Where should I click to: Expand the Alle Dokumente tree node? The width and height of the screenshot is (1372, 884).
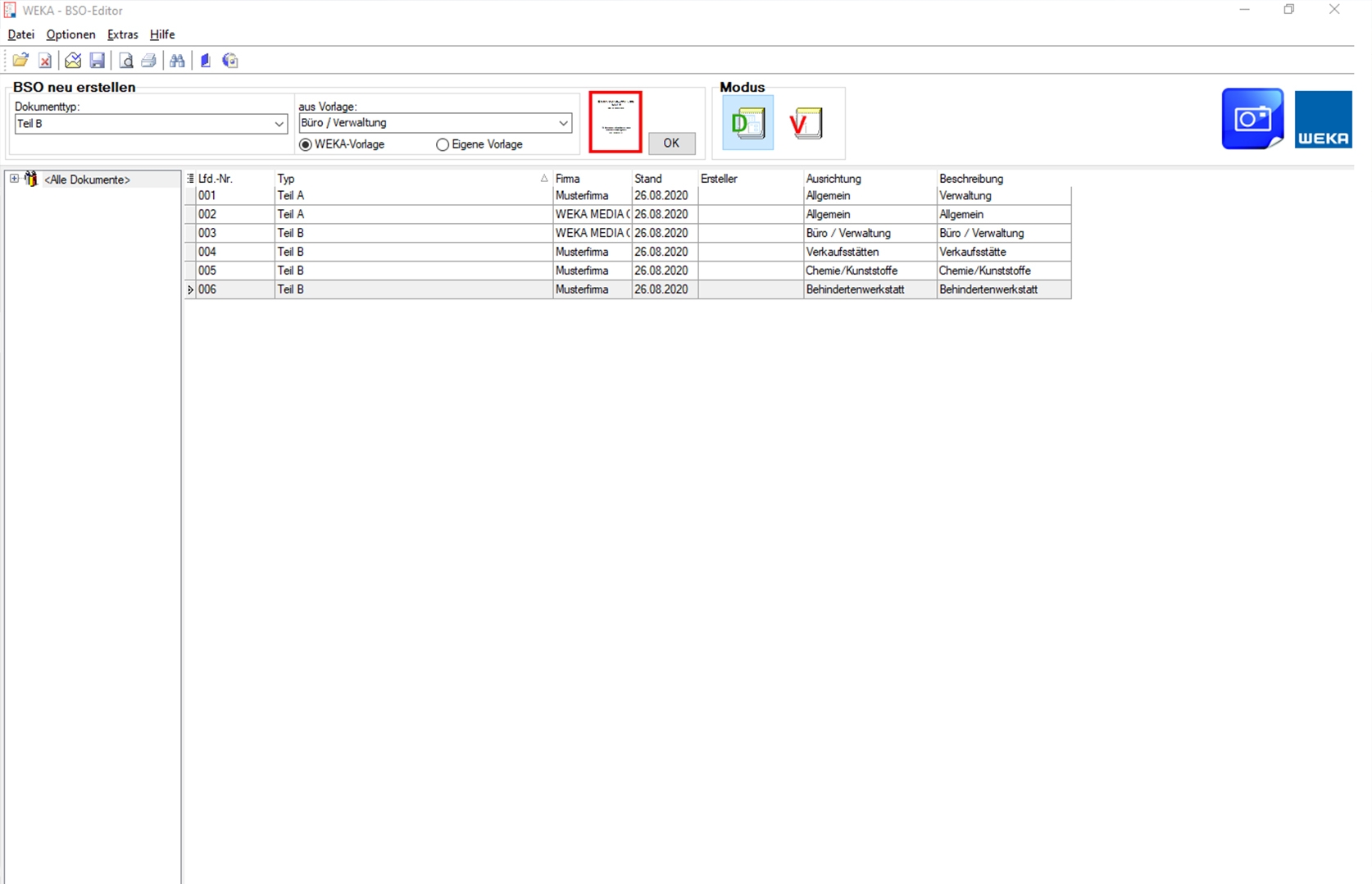pos(14,179)
